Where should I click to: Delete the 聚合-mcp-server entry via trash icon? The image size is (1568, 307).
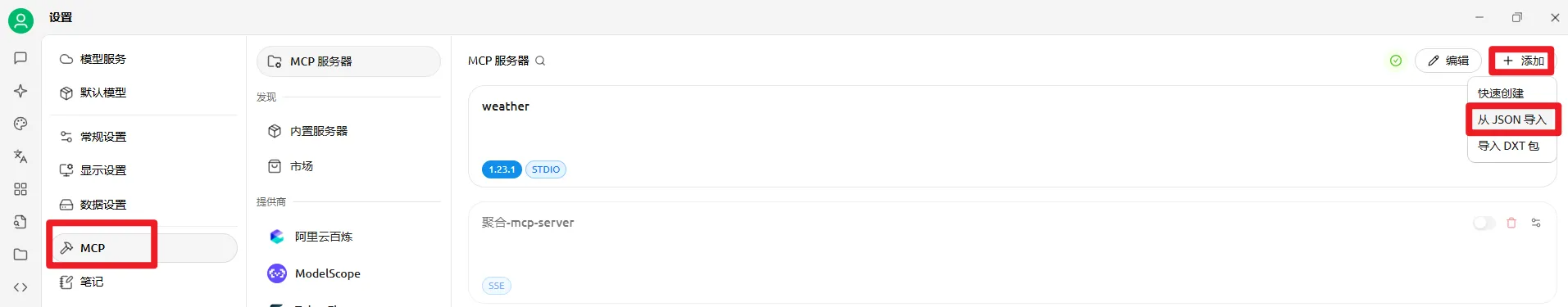click(1511, 223)
